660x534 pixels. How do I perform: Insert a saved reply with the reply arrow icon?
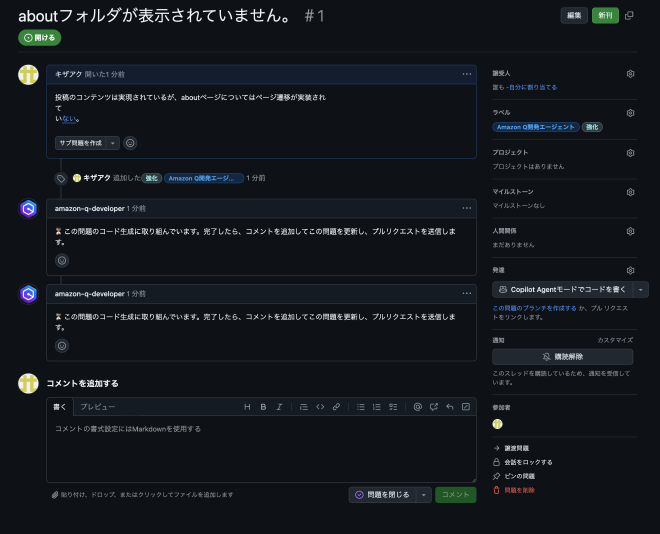450,407
